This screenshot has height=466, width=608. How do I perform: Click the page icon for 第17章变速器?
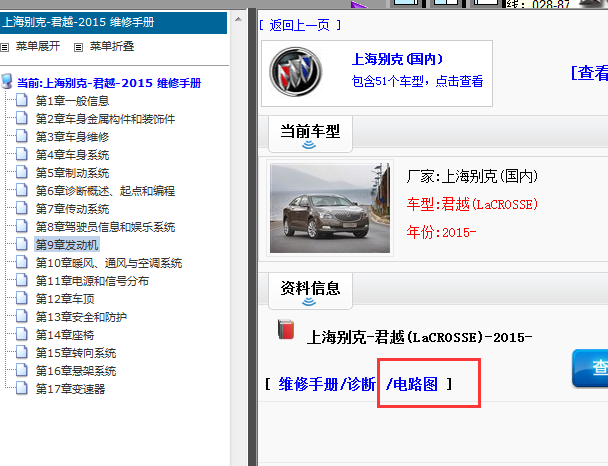[22, 388]
